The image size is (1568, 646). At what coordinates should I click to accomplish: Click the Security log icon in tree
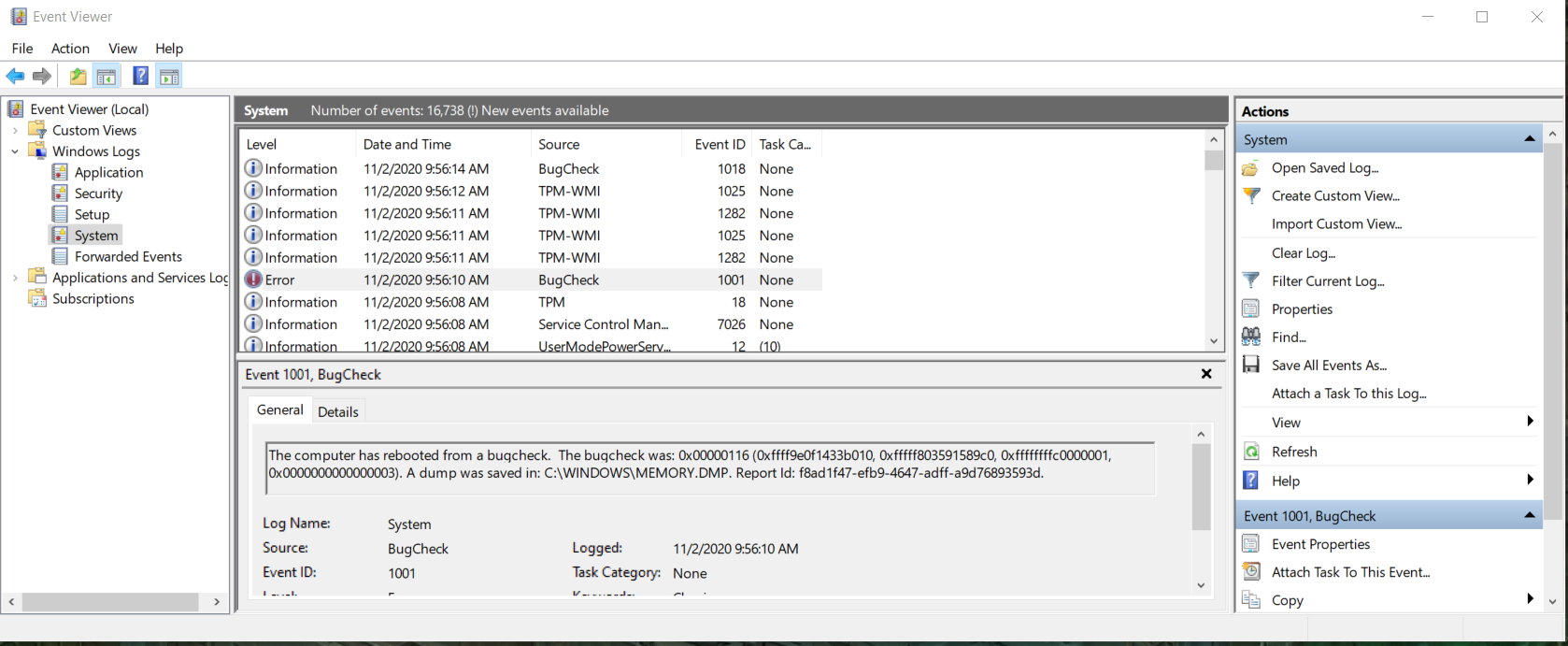[x=60, y=193]
